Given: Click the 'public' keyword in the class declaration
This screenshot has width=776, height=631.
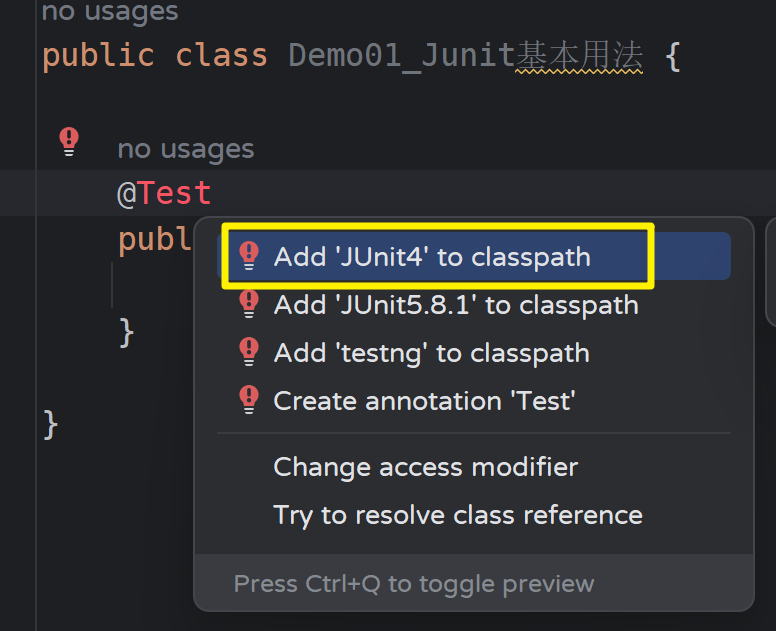Looking at the screenshot, I should (x=98, y=55).
